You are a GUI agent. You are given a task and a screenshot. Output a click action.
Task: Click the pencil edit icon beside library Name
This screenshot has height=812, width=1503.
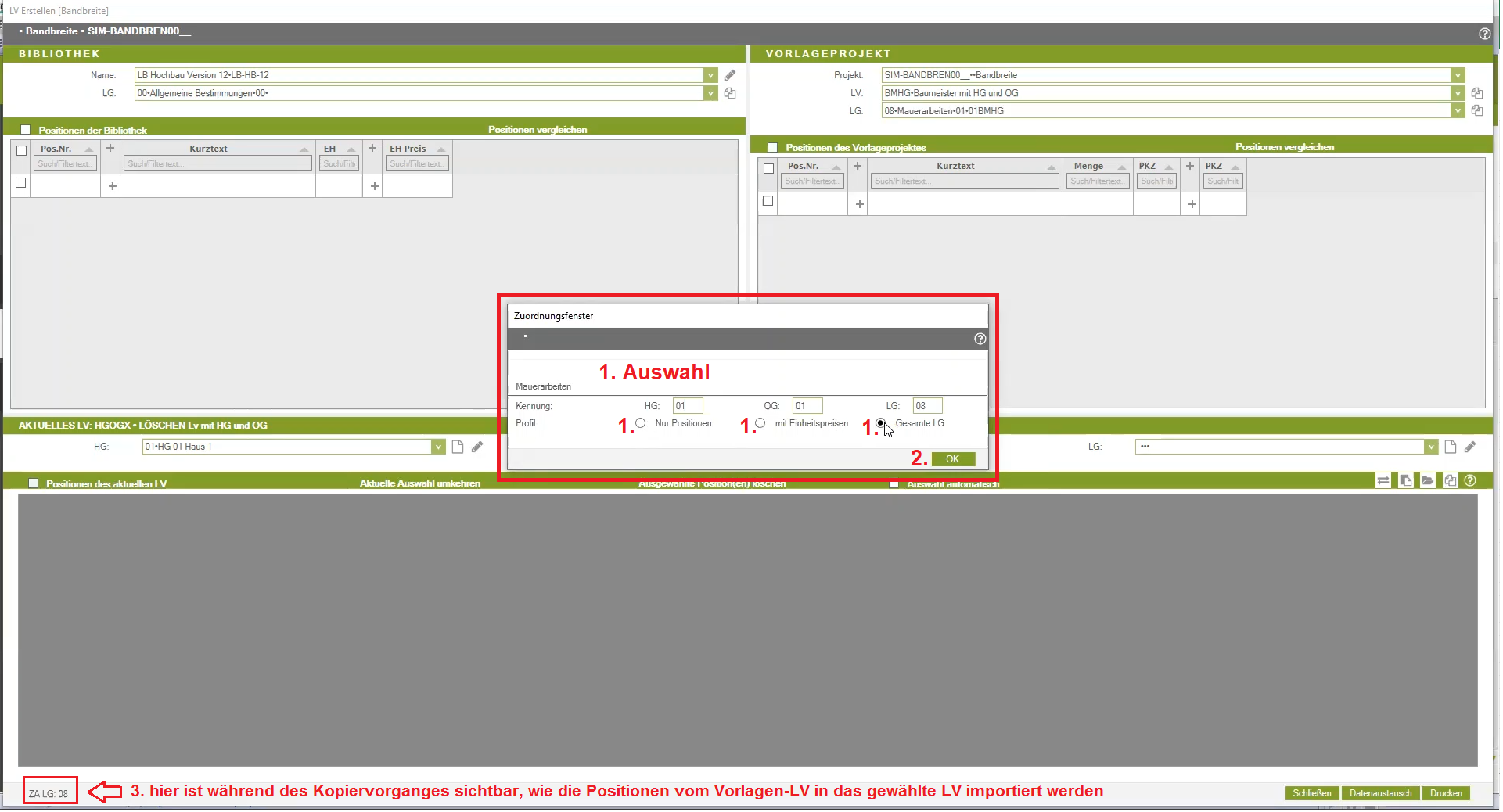(x=729, y=75)
